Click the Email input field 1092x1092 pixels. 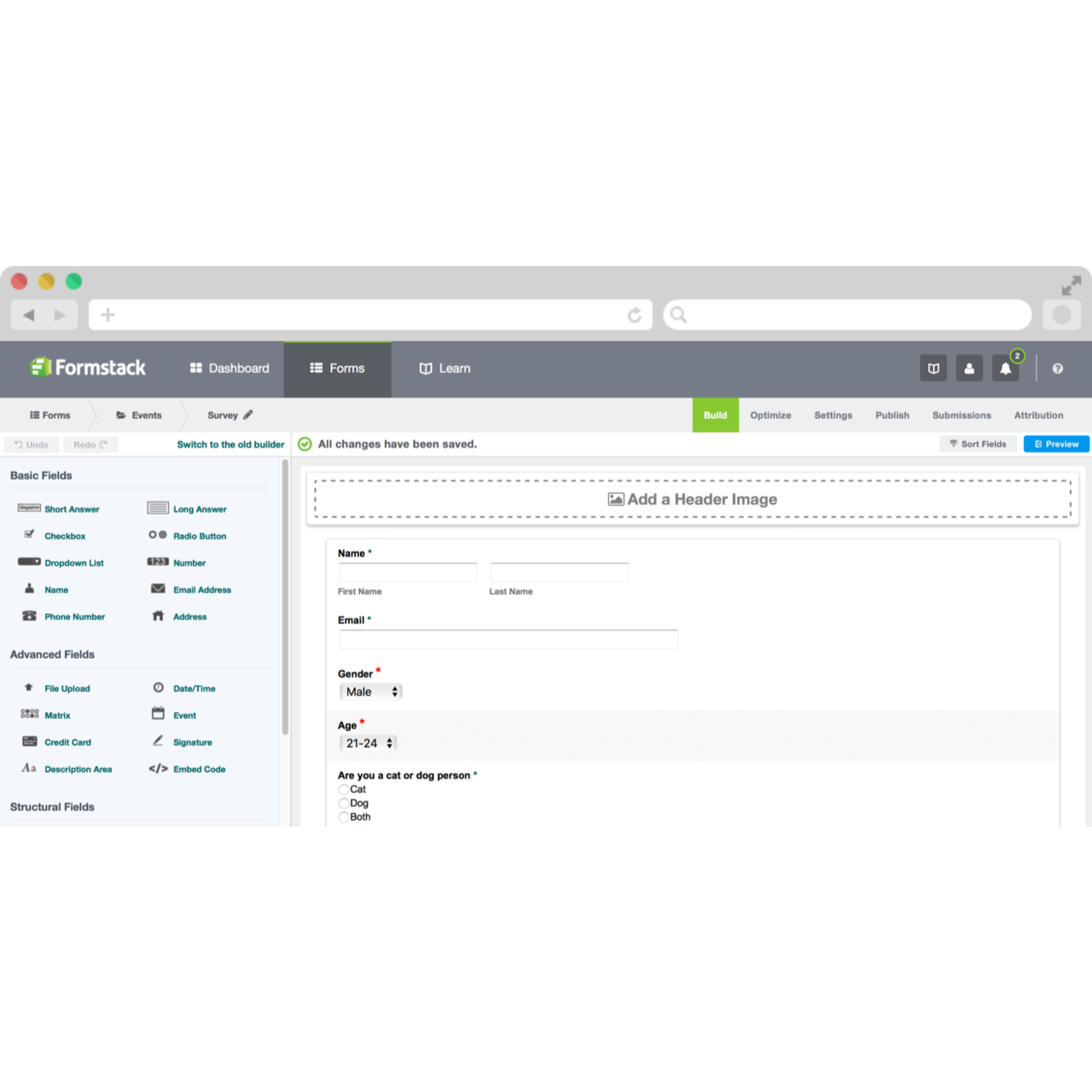(x=508, y=638)
